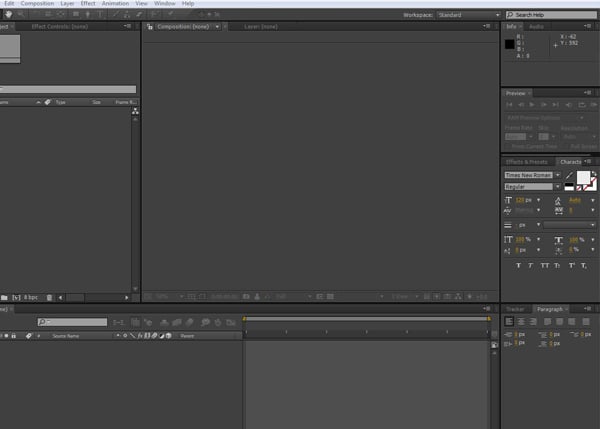Open the Animation menu

(115, 3)
